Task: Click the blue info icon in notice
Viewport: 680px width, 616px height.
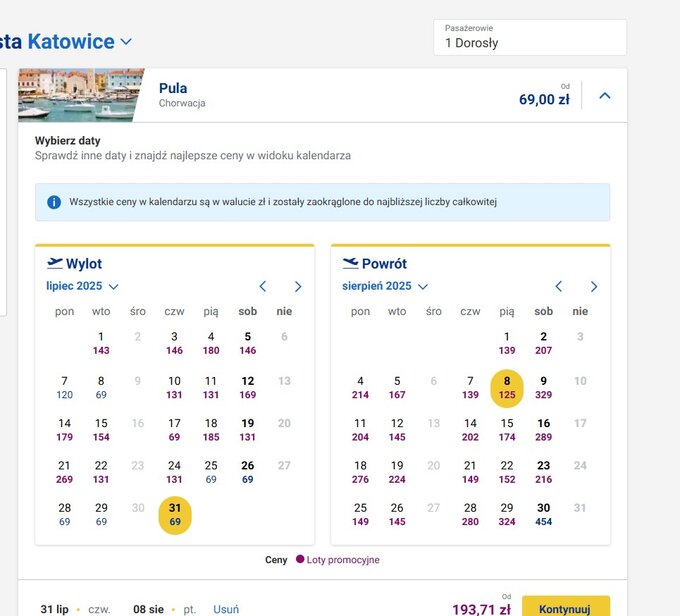Action: point(54,202)
